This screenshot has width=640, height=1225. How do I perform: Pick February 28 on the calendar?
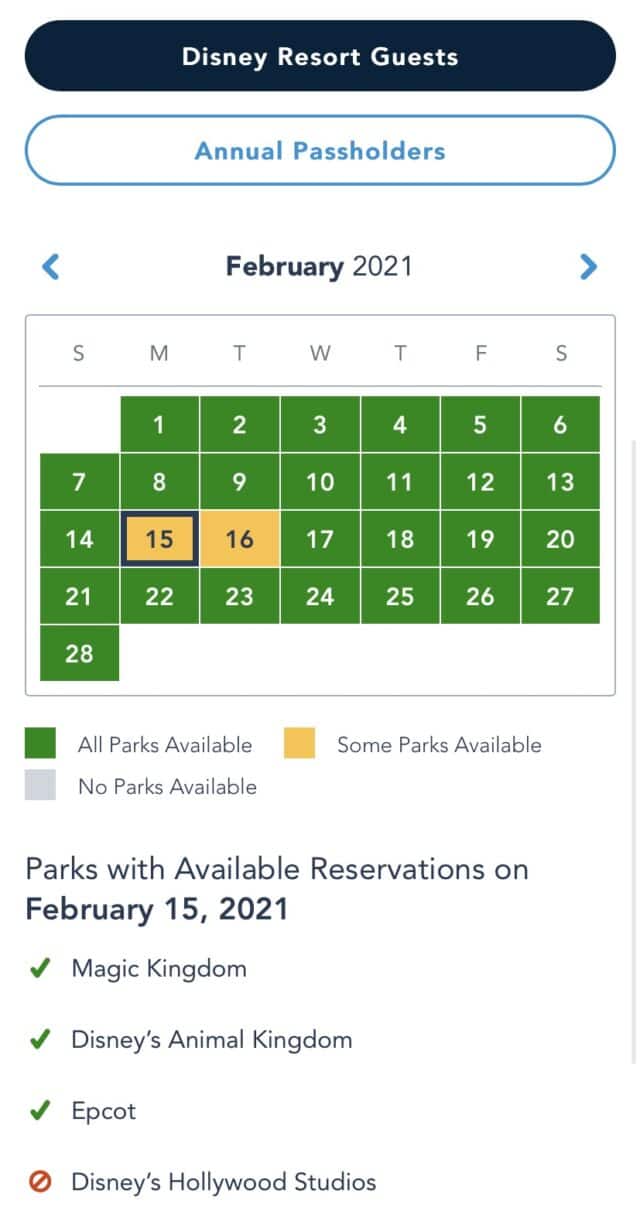79,653
